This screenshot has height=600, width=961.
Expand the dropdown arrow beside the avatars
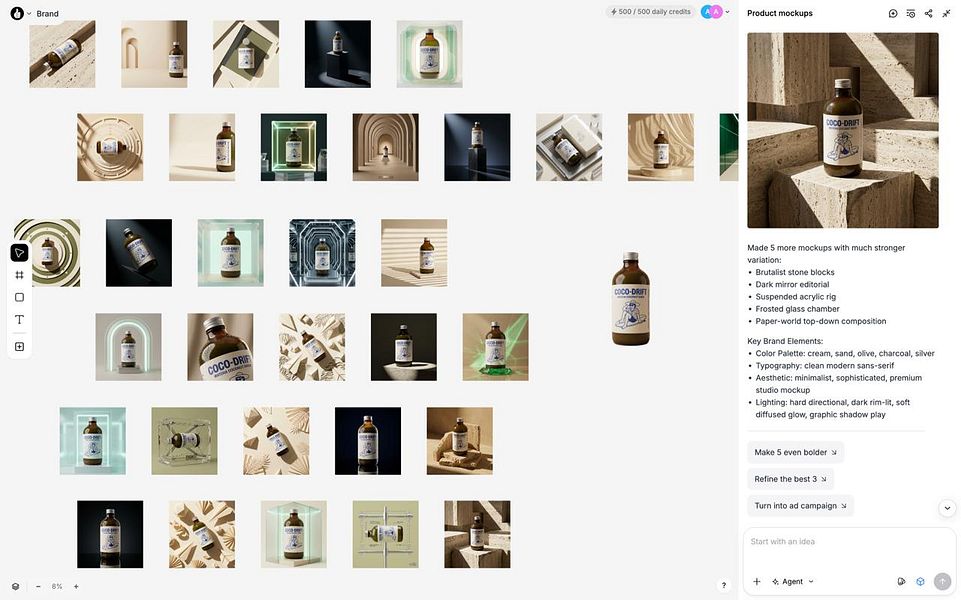[727, 12]
